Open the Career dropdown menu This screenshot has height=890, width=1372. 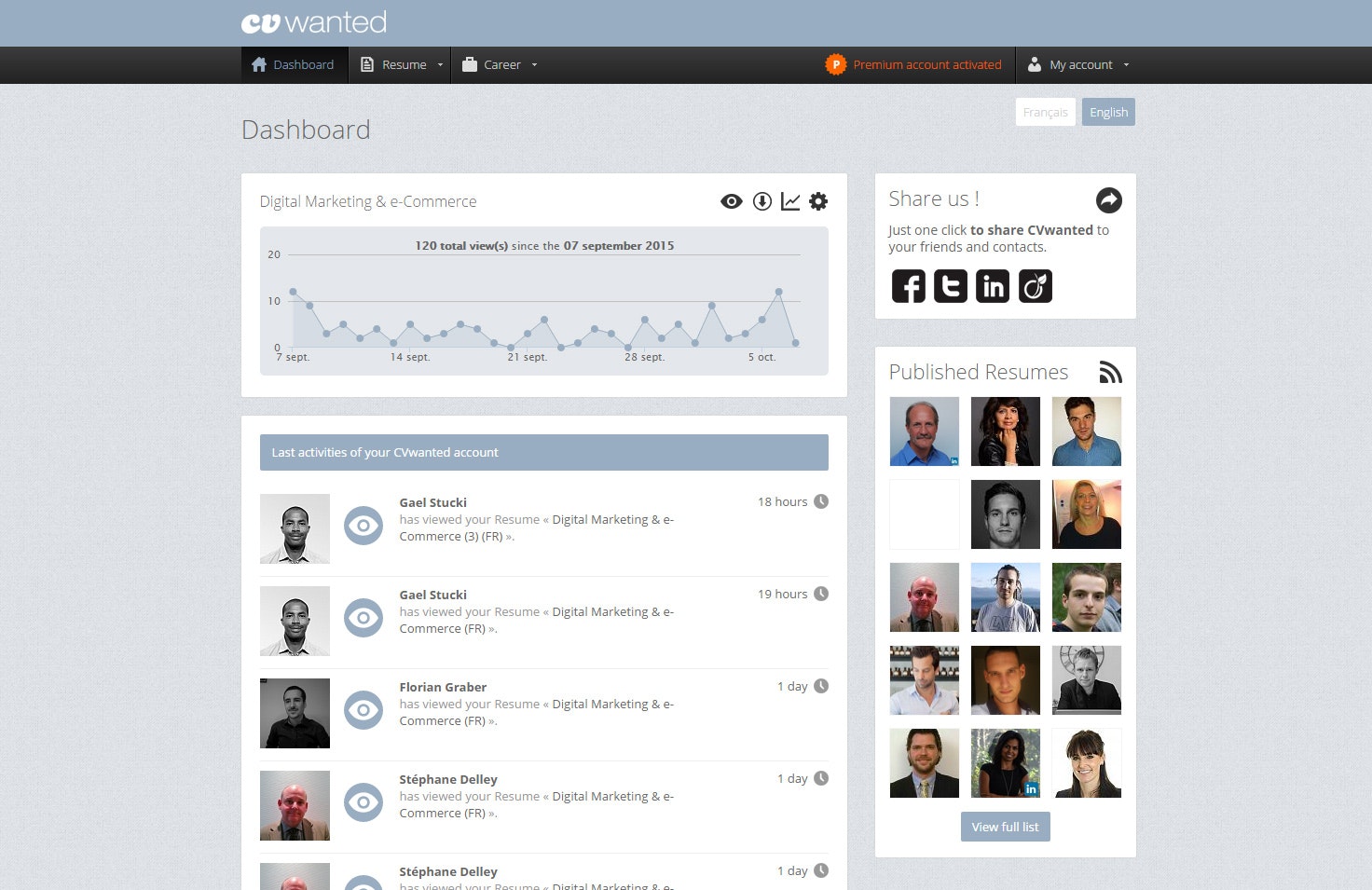click(500, 65)
